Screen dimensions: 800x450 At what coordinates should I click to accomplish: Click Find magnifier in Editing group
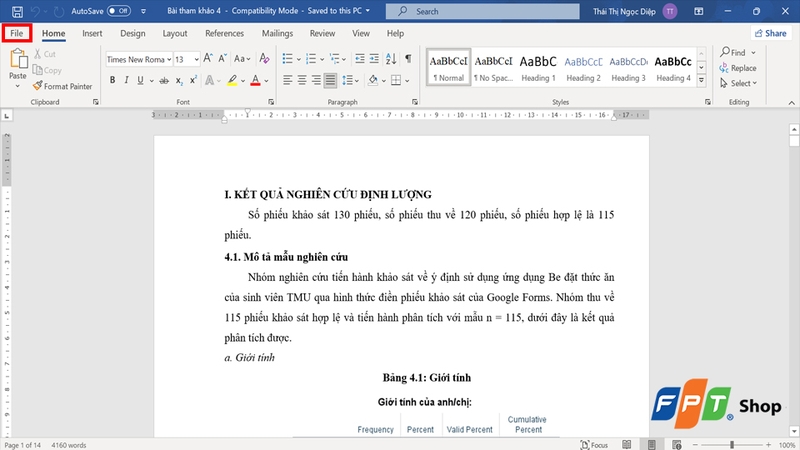point(733,52)
